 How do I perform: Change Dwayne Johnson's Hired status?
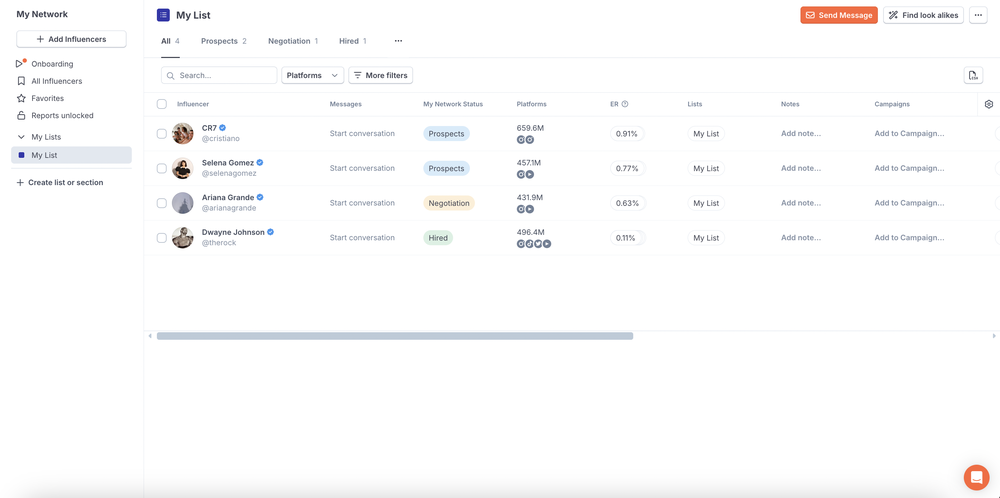[438, 238]
